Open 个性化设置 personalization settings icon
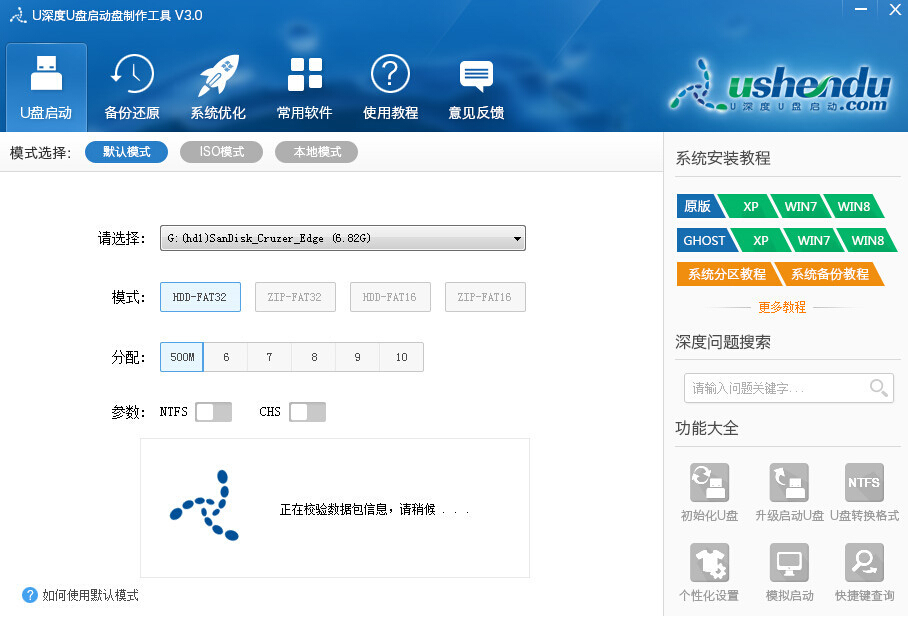908x619 pixels. coord(709,562)
